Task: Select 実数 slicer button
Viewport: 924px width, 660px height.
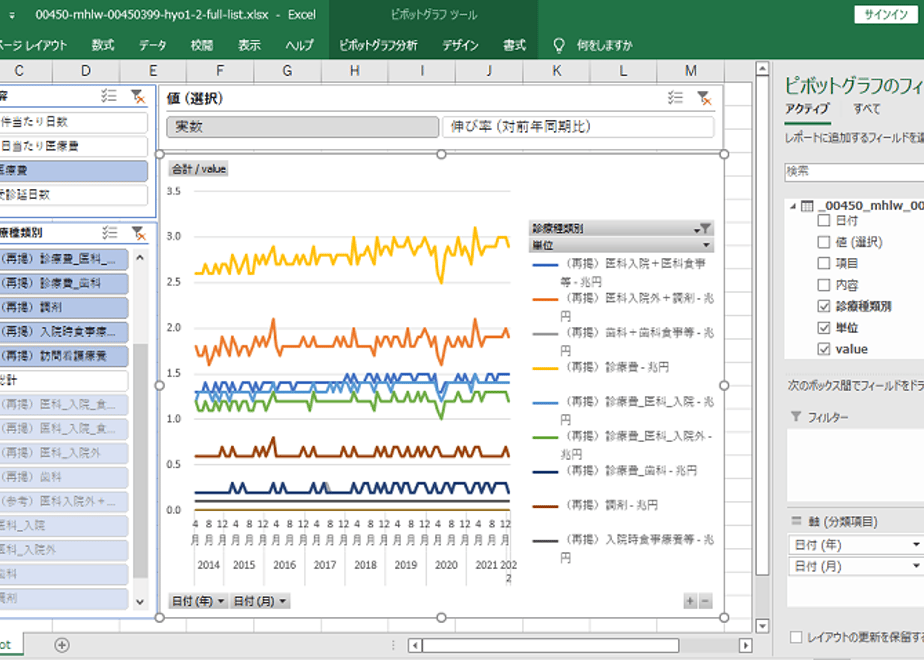Action: click(303, 127)
